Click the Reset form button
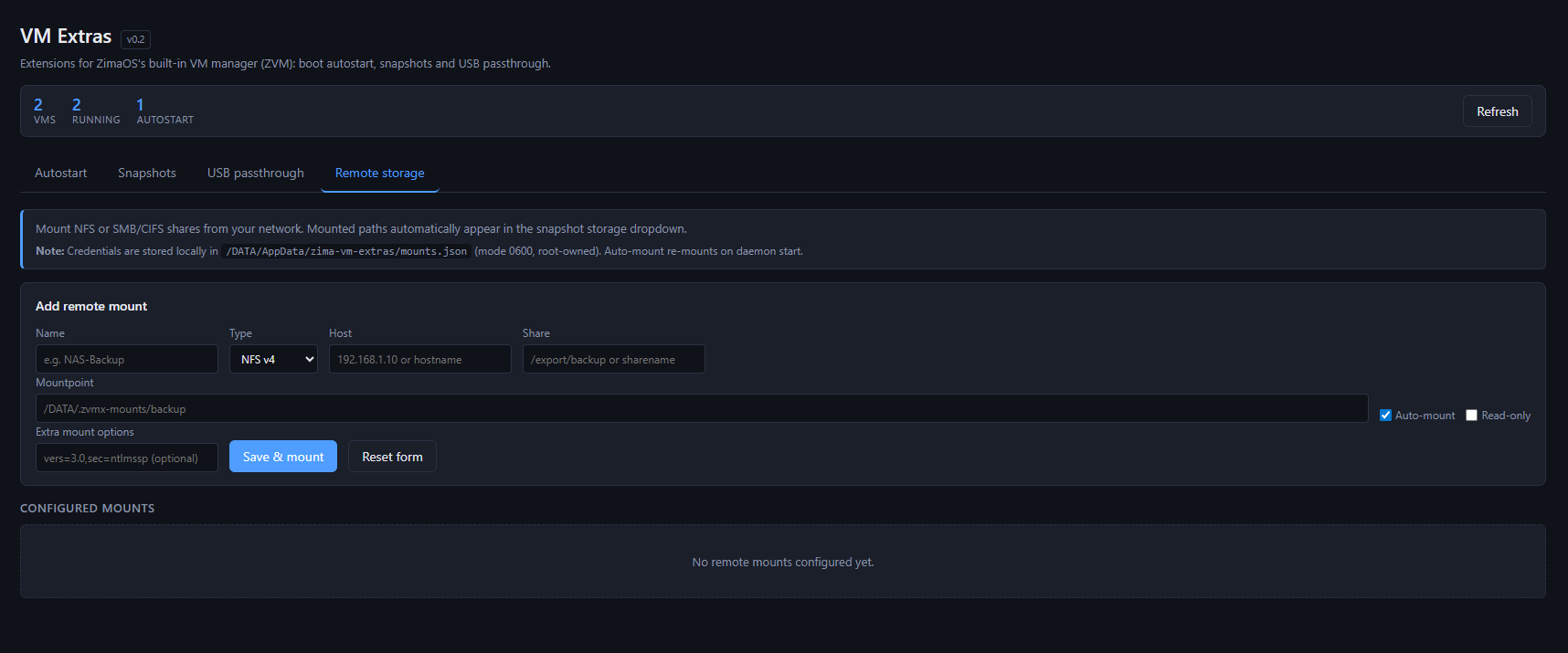Image resolution: width=1568 pixels, height=653 pixels. coord(392,457)
